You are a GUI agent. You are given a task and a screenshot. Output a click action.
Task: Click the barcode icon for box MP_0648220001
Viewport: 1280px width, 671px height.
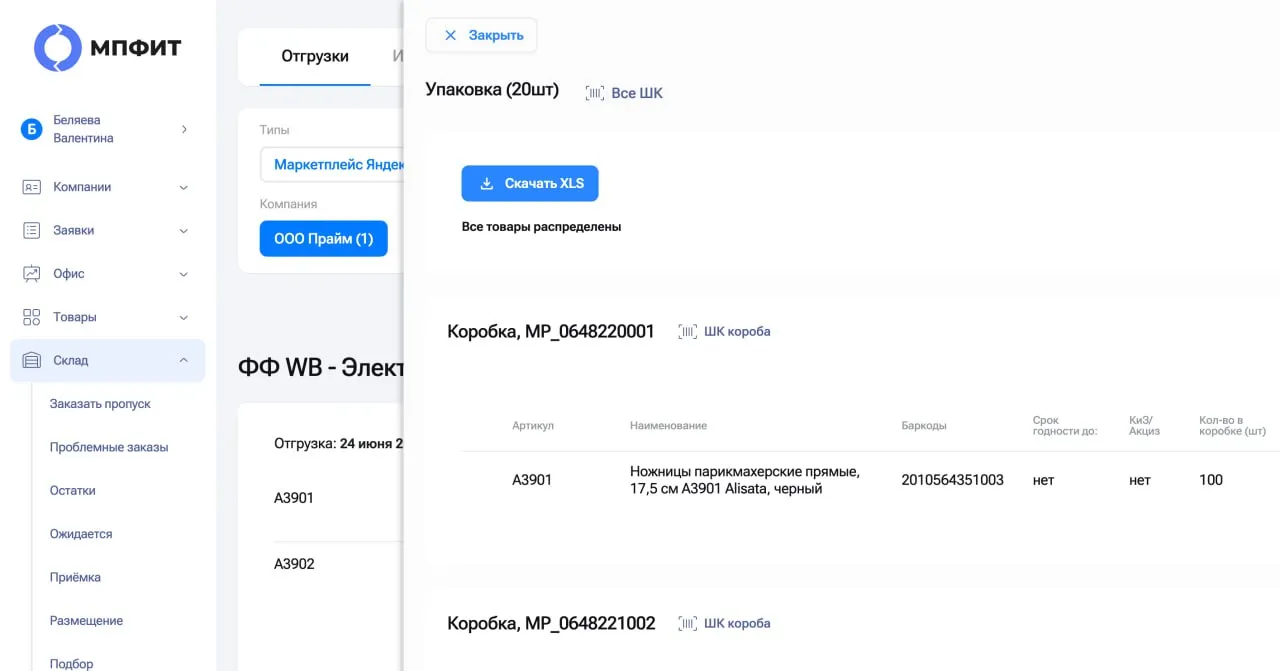pyautogui.click(x=687, y=331)
